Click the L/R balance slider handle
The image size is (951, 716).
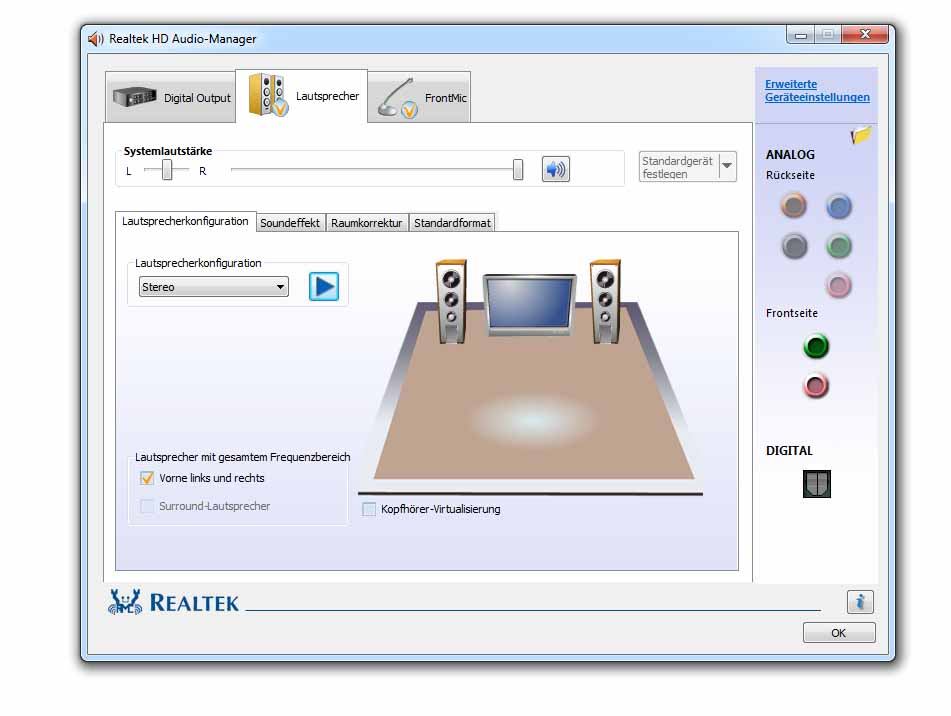click(167, 170)
